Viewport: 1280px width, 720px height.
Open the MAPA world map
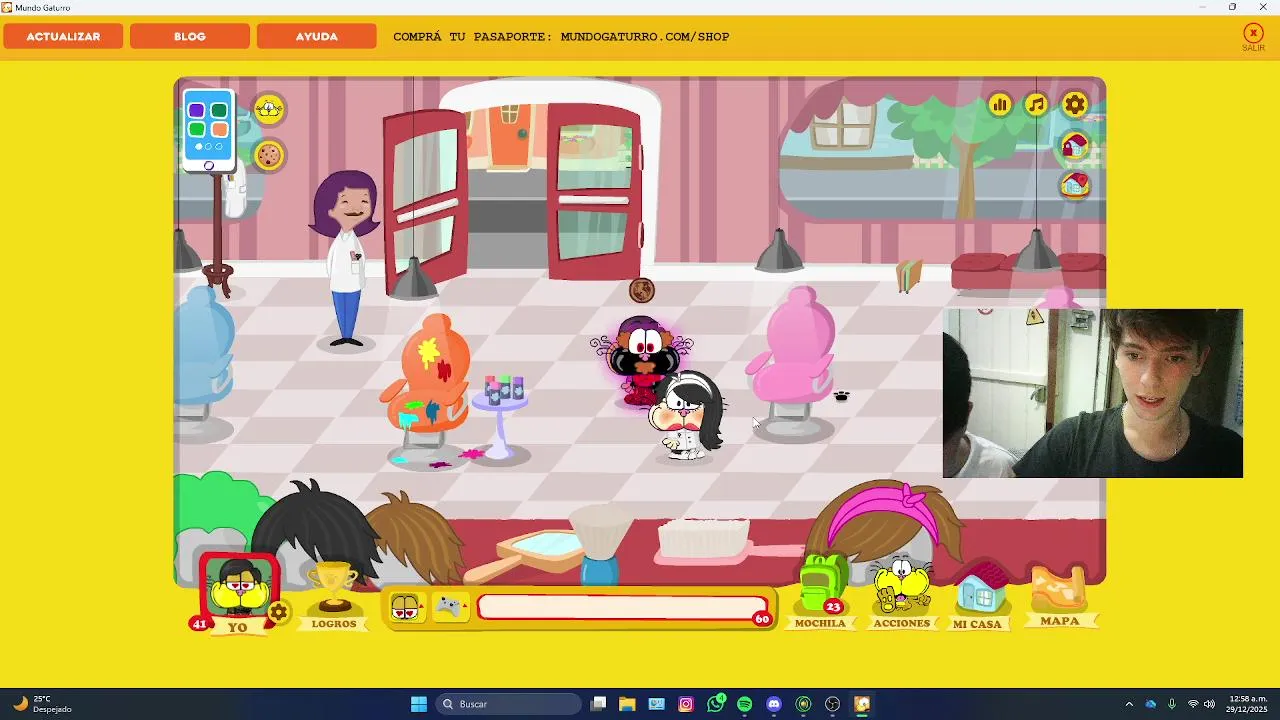pyautogui.click(x=1059, y=596)
